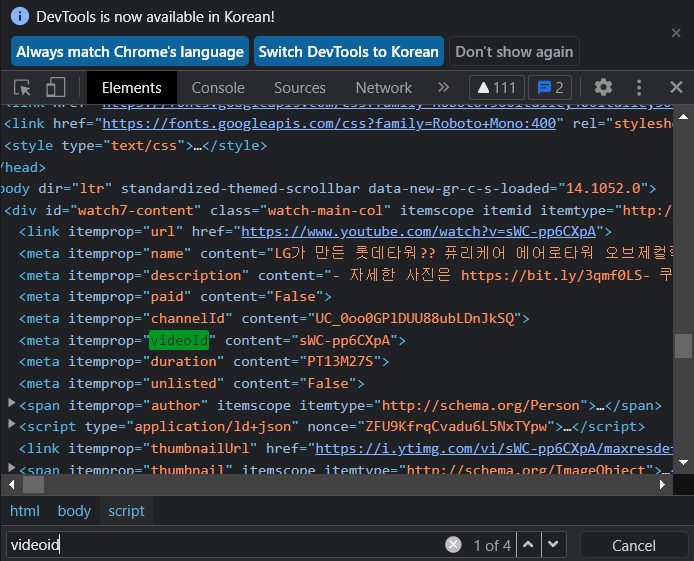Select body in the breadcrumb bar

pos(74,511)
